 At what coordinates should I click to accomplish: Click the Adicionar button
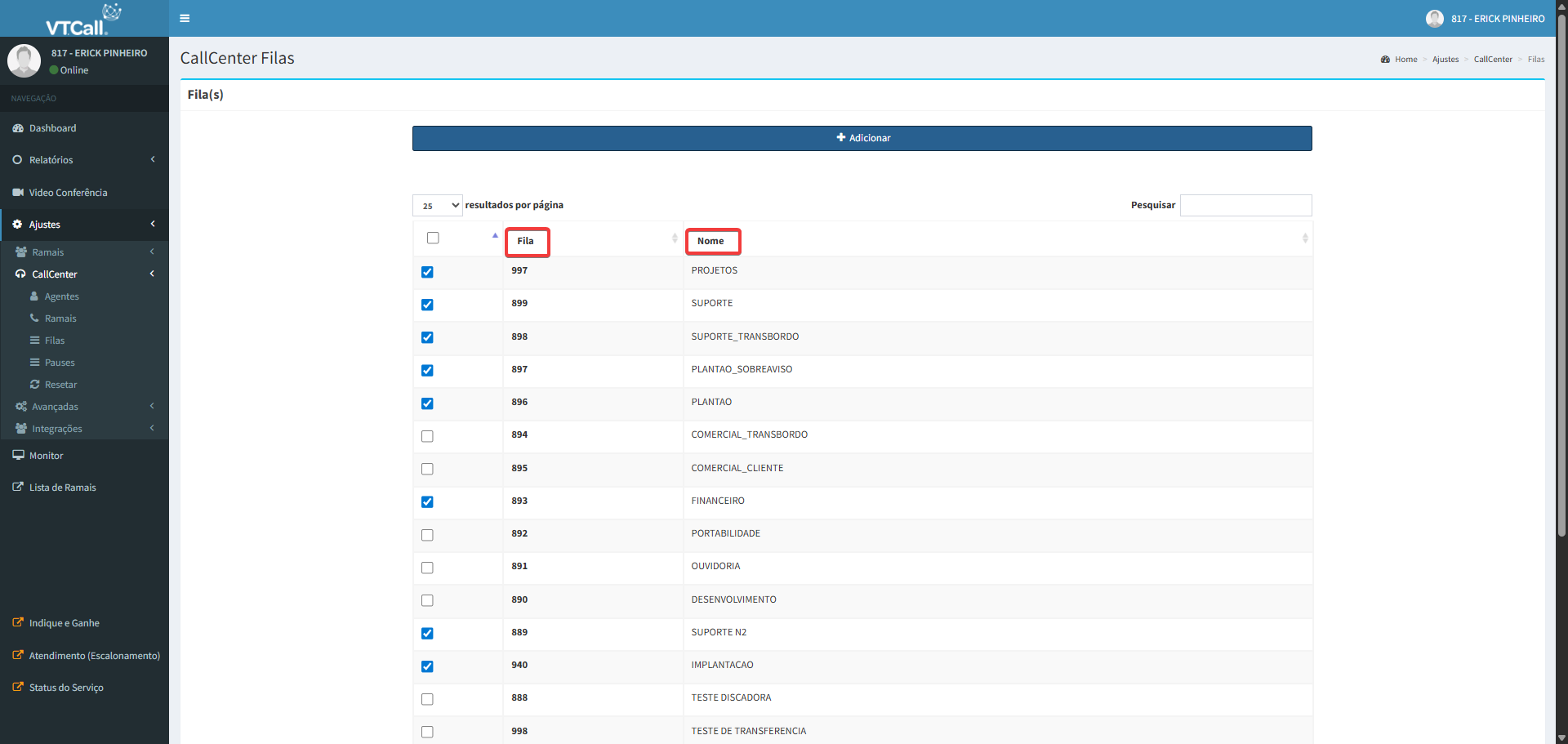coord(862,138)
